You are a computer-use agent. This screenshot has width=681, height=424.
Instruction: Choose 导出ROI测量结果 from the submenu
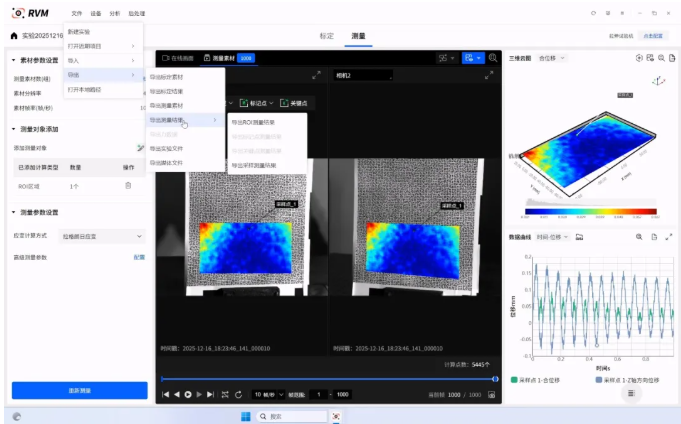coord(254,122)
